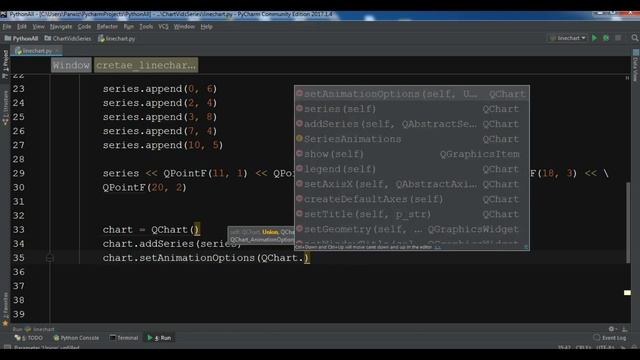Start debugging with the green bug icon

pyautogui.click(x=606, y=38)
